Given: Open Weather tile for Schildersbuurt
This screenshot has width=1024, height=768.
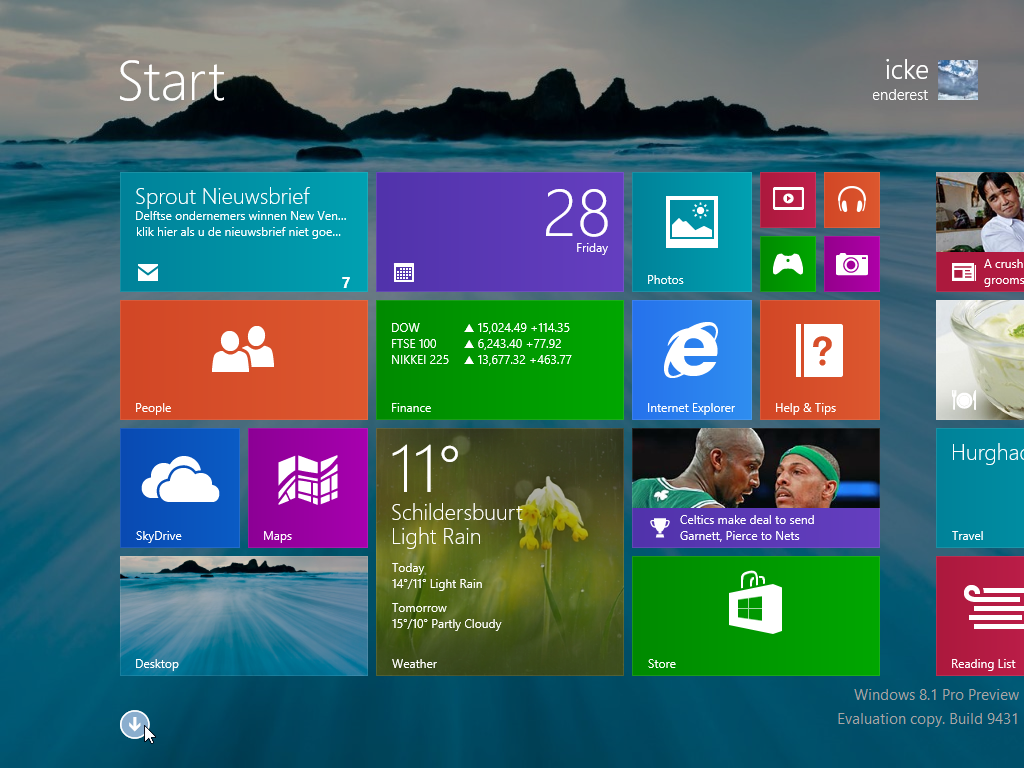Looking at the screenshot, I should tap(499, 552).
